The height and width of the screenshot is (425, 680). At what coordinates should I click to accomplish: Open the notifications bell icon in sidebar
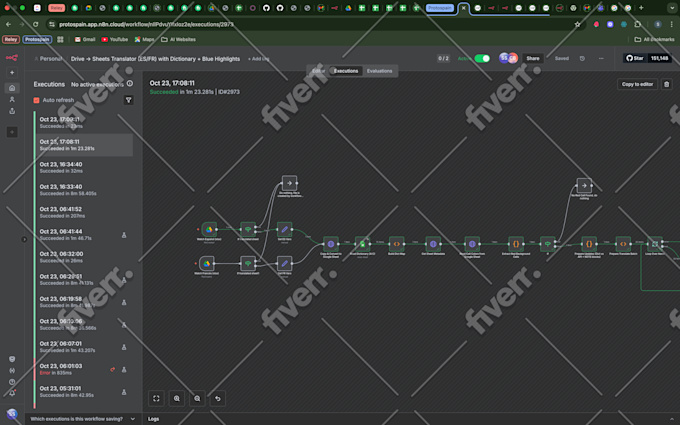12,393
